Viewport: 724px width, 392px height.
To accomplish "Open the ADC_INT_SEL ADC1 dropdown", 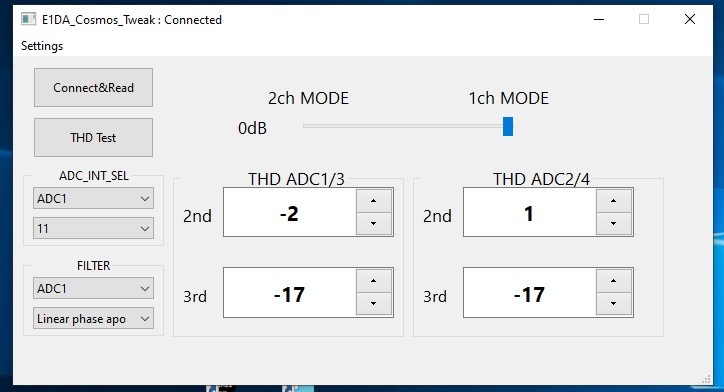I will pyautogui.click(x=93, y=199).
